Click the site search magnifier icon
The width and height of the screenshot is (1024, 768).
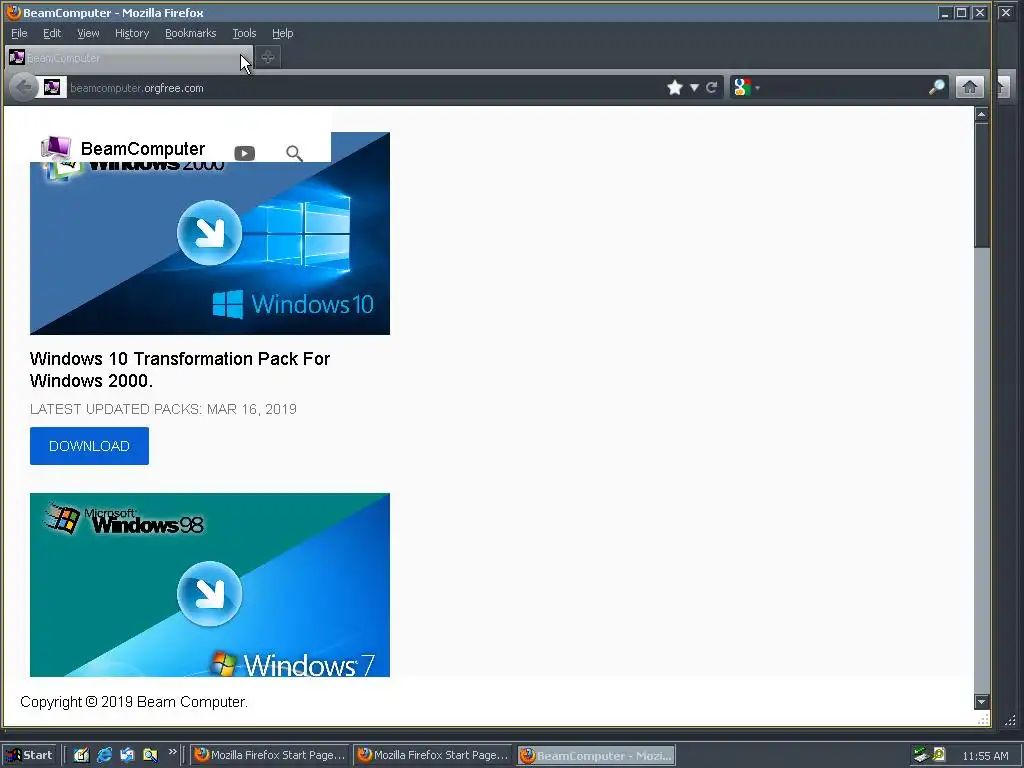pyautogui.click(x=295, y=153)
